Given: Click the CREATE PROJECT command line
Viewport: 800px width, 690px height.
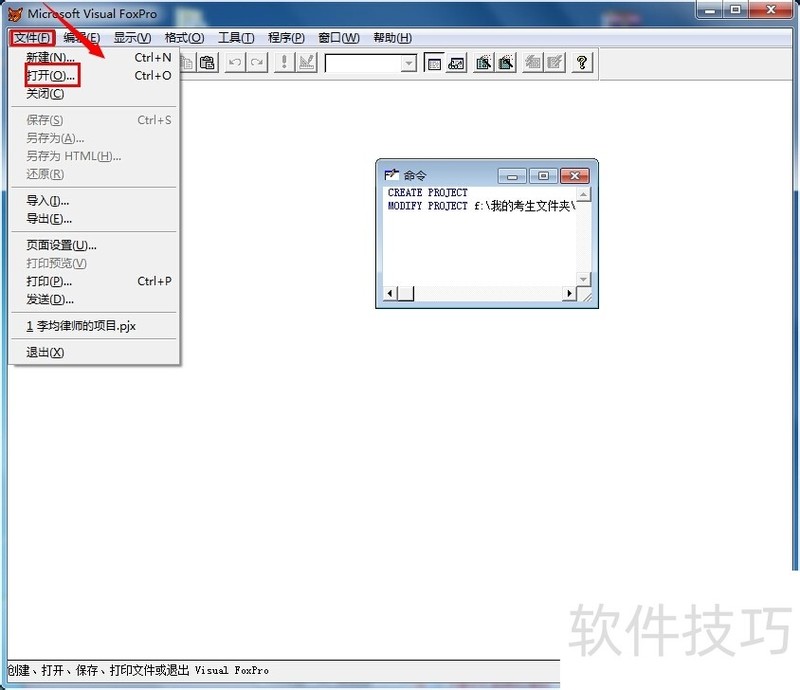Looking at the screenshot, I should pyautogui.click(x=428, y=192).
